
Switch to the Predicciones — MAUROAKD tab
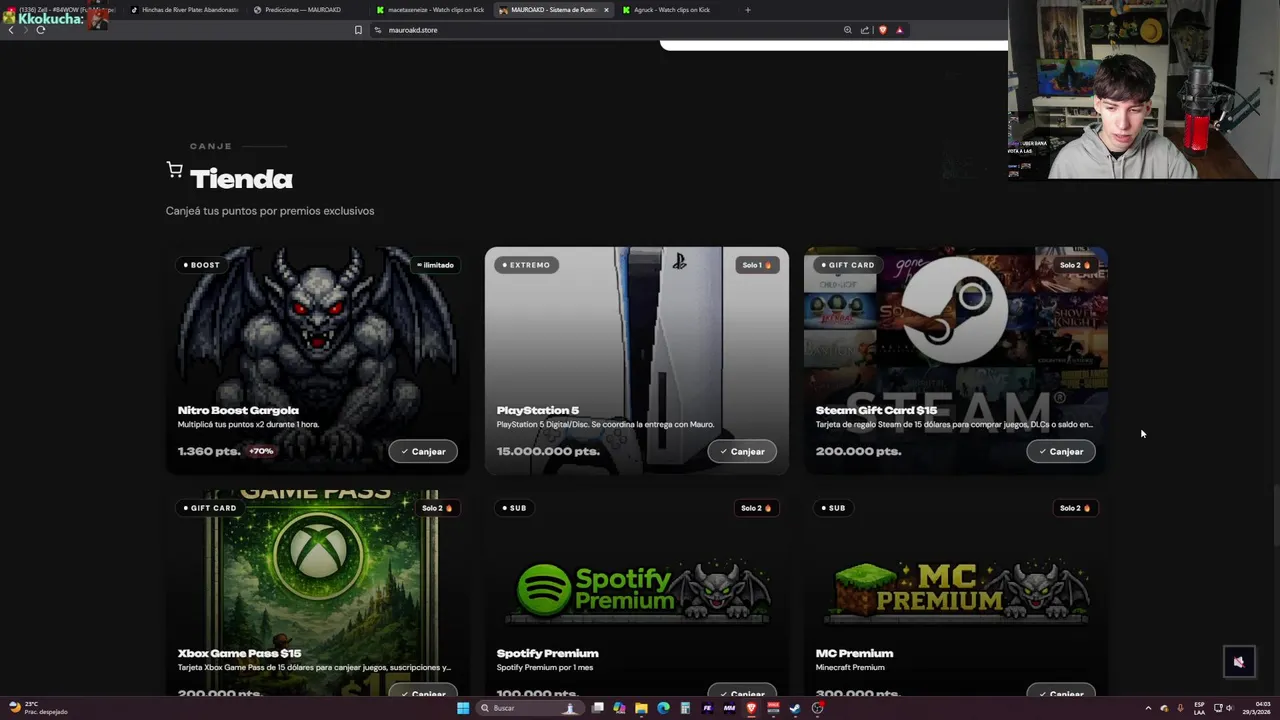click(303, 10)
